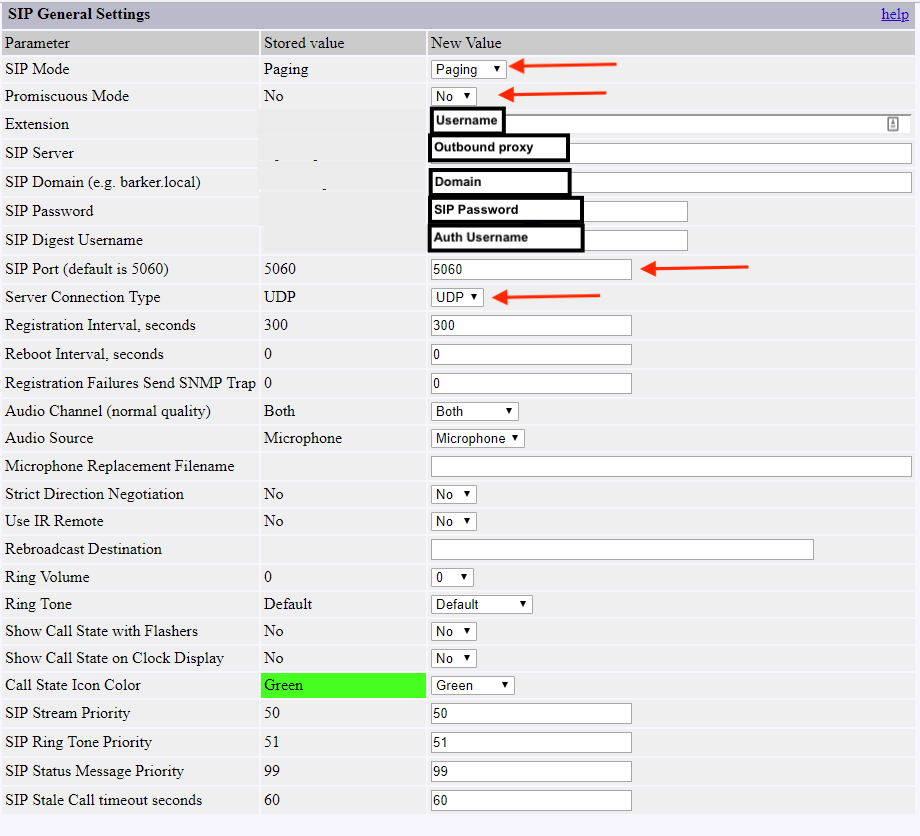This screenshot has width=920, height=836.
Task: Click stored Ring Tone value 'Default'
Action: pyautogui.click(x=288, y=604)
